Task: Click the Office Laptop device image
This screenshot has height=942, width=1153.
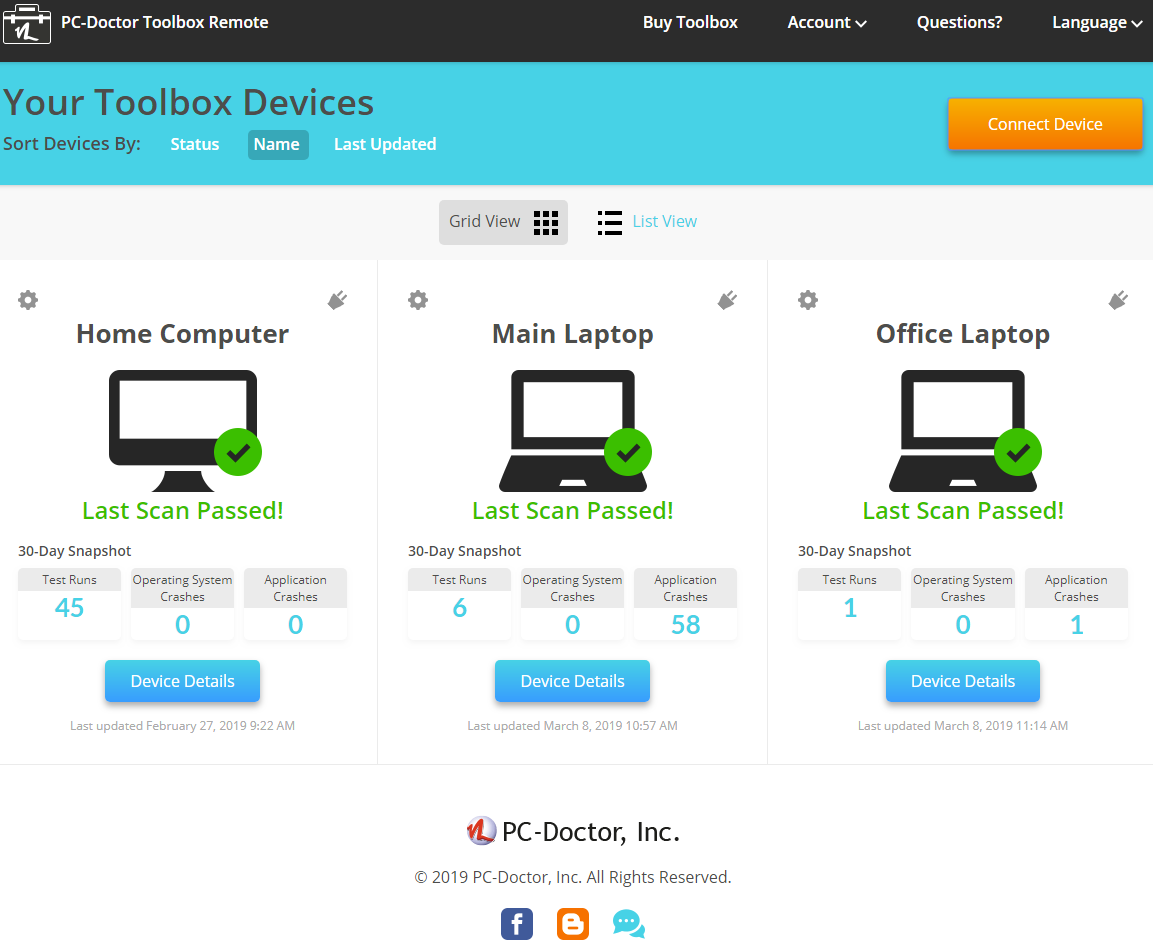Action: pyautogui.click(x=964, y=431)
